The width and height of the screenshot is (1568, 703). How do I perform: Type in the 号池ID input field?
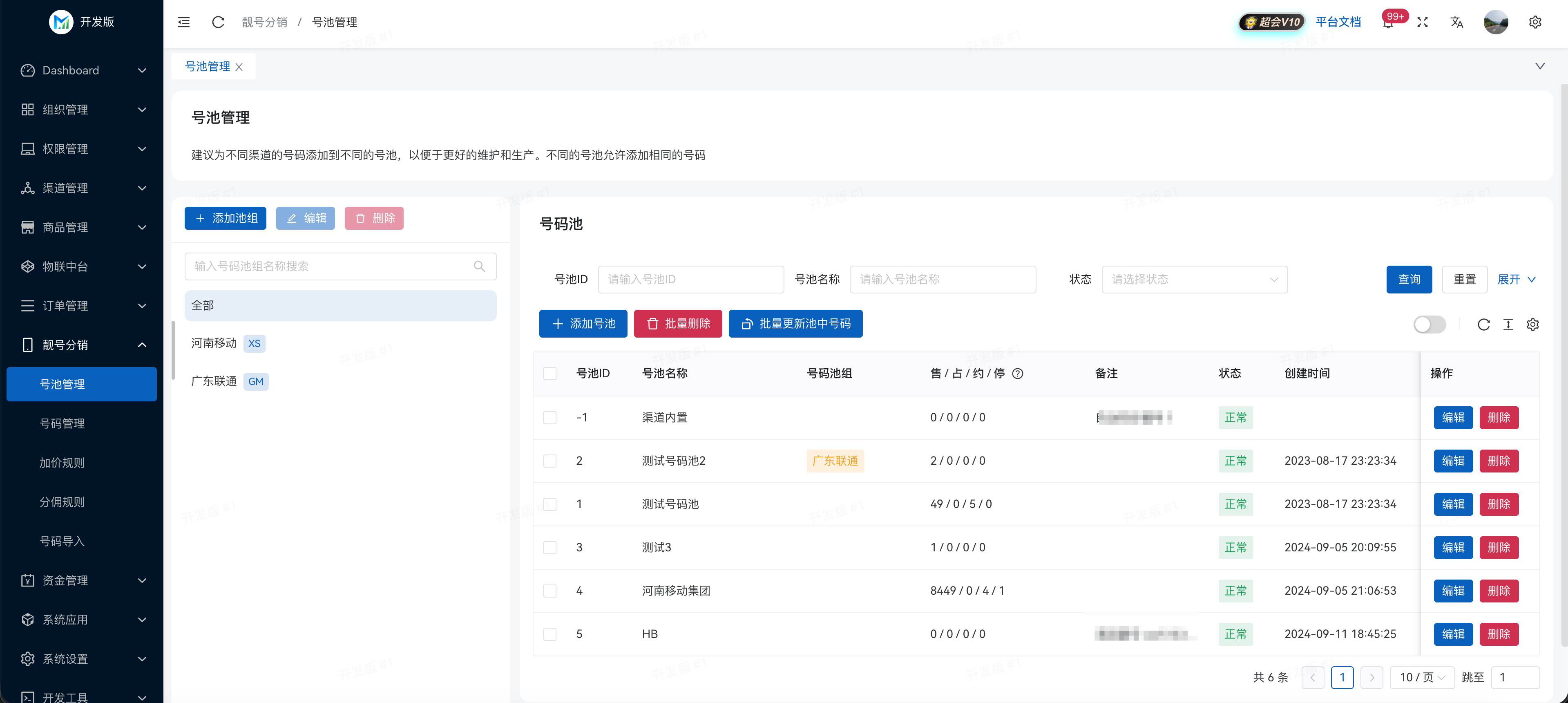691,279
